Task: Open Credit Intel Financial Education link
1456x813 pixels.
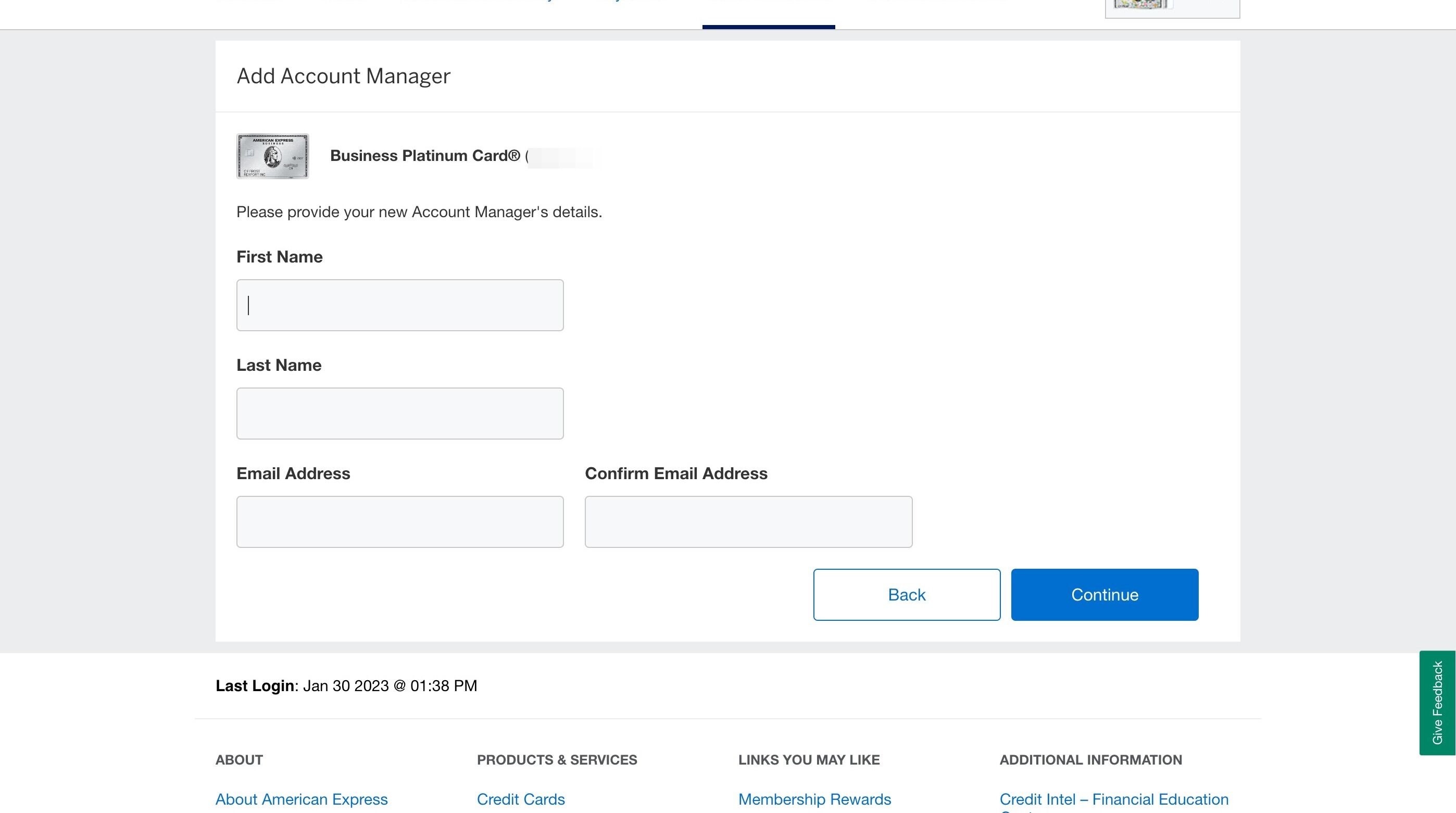Action: (x=1114, y=800)
